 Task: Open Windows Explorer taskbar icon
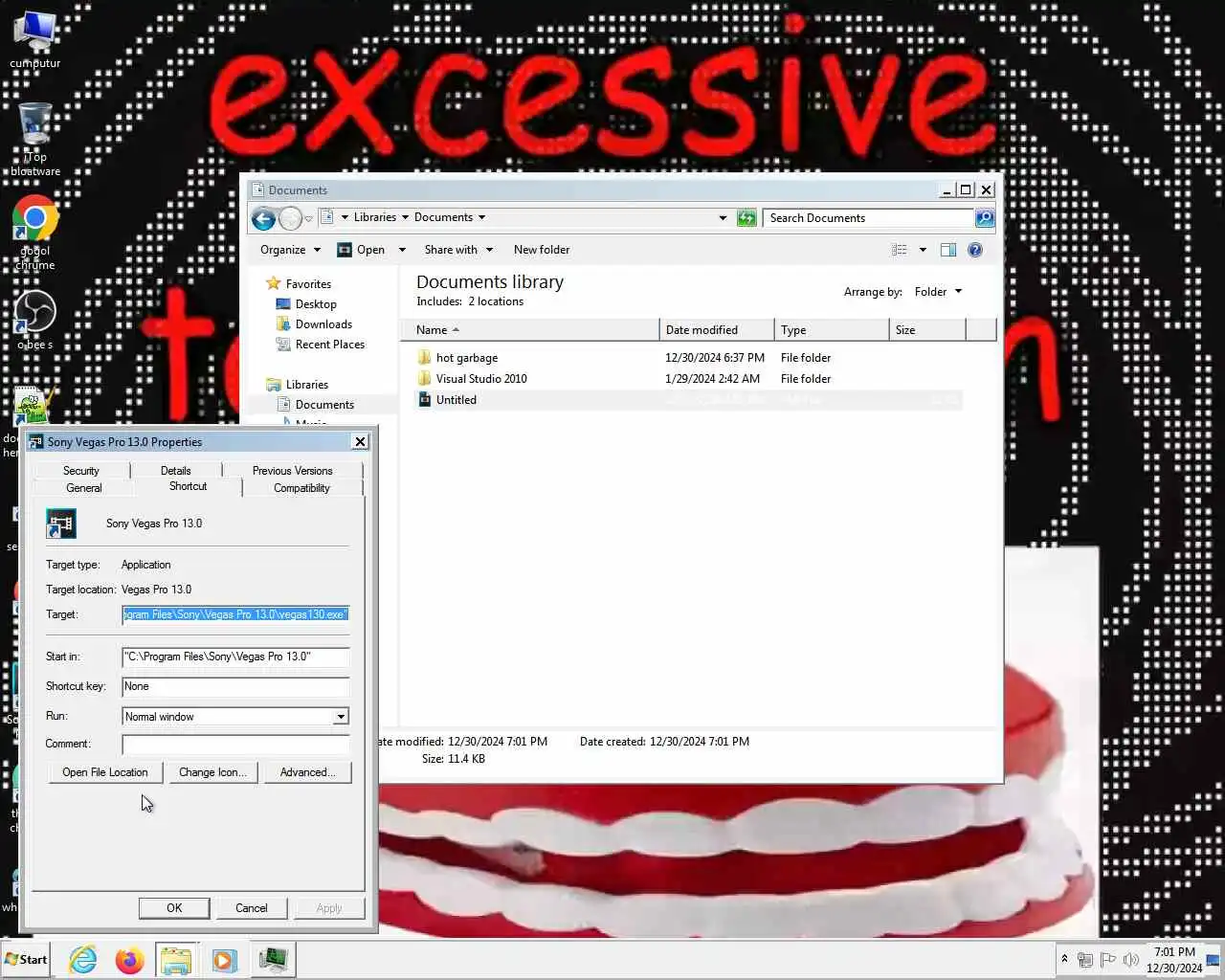tap(176, 959)
